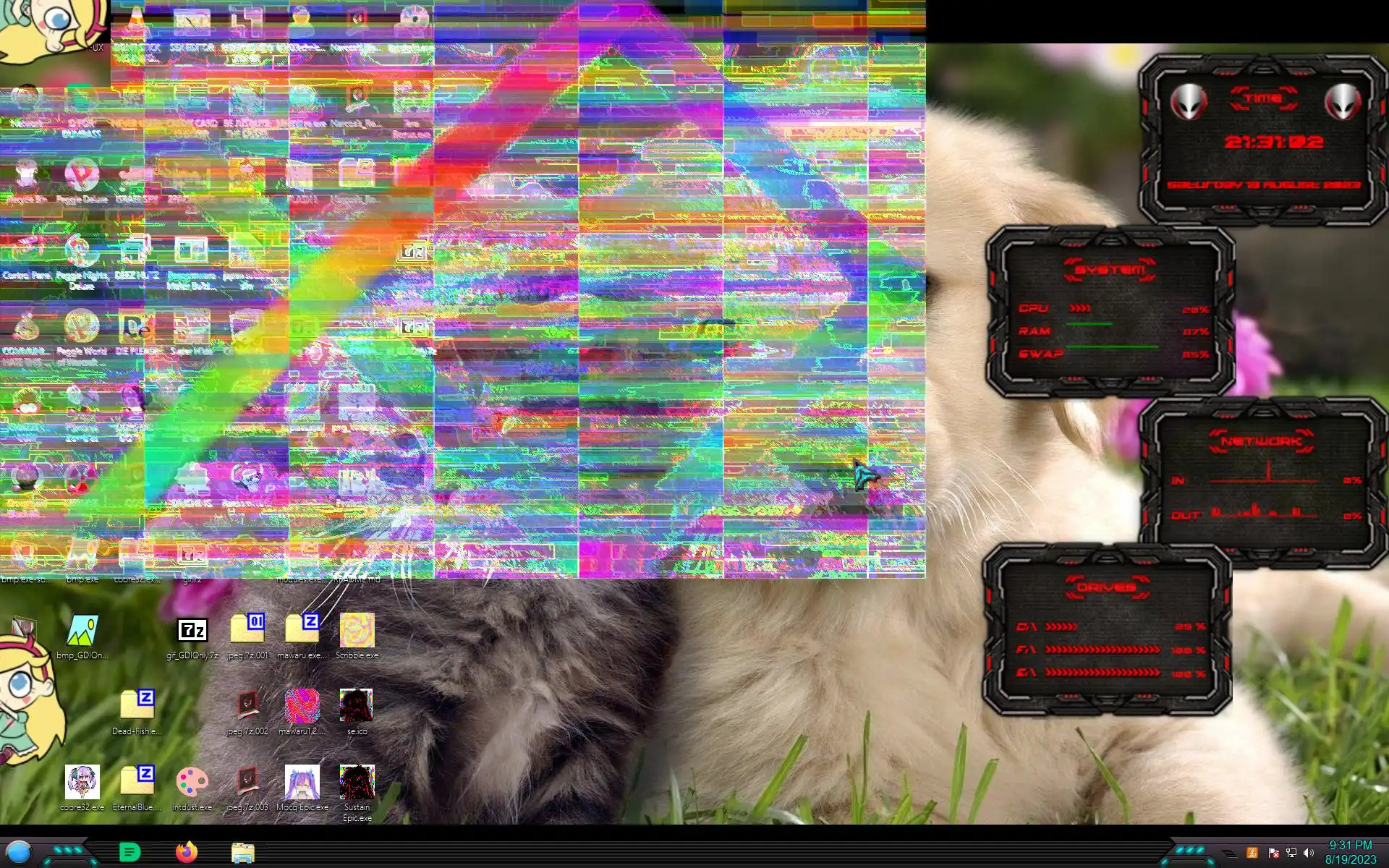The height and width of the screenshot is (868, 1389).
Task: Select the bmp_GDIOn... image file icon
Action: click(82, 631)
